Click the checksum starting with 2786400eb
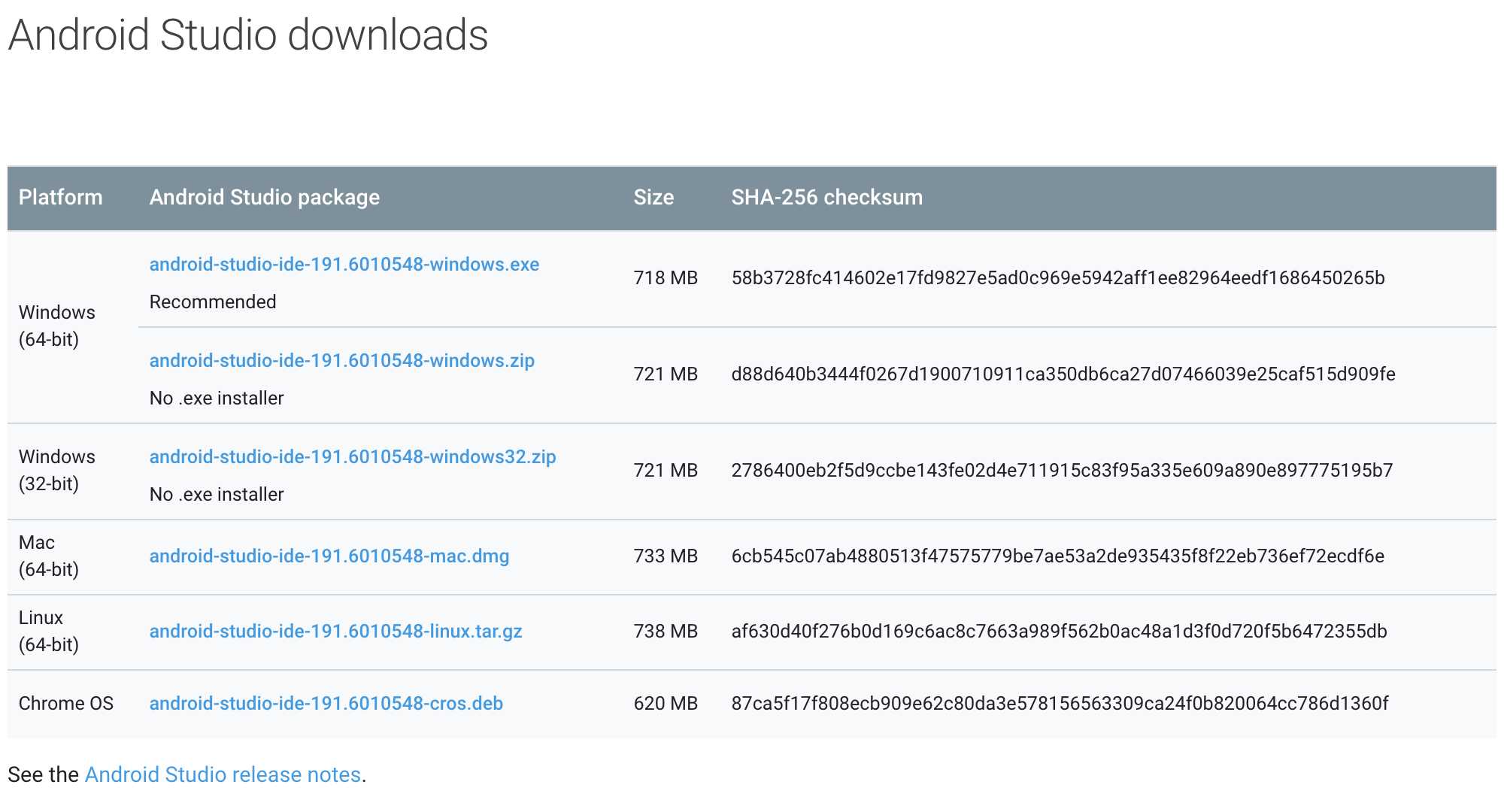 [1063, 471]
